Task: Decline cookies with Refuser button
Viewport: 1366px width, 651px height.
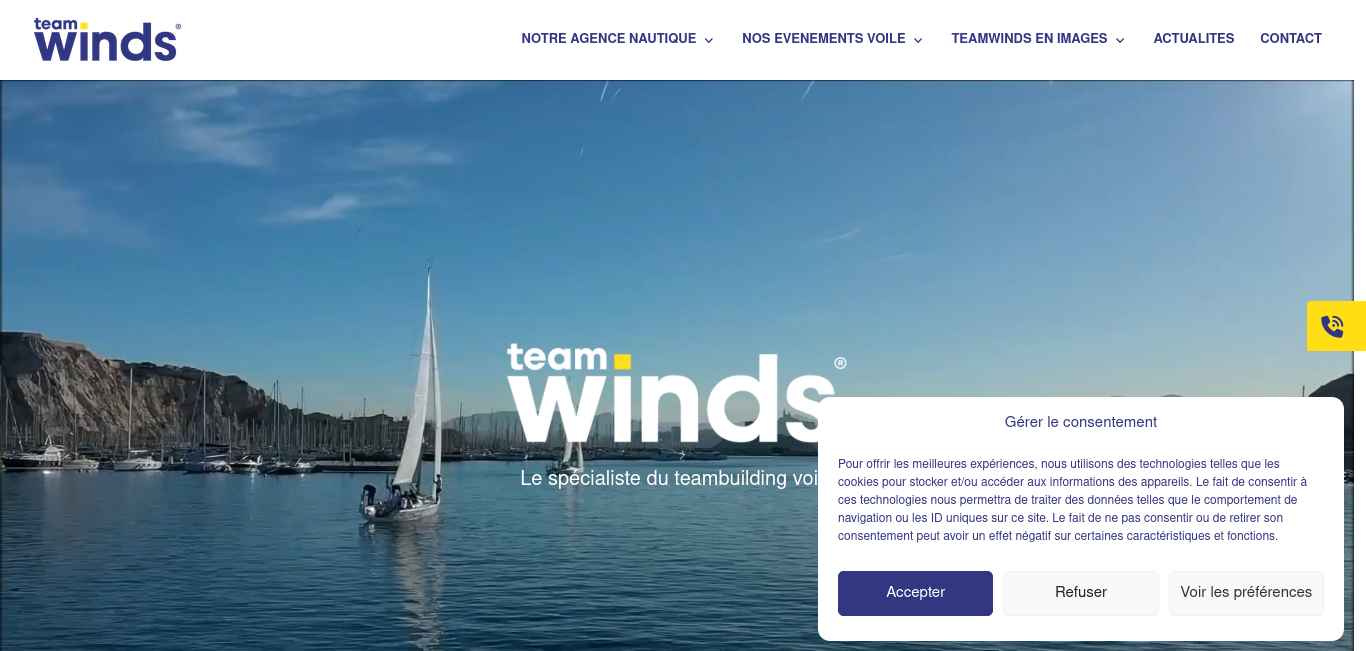Action: 1081,593
